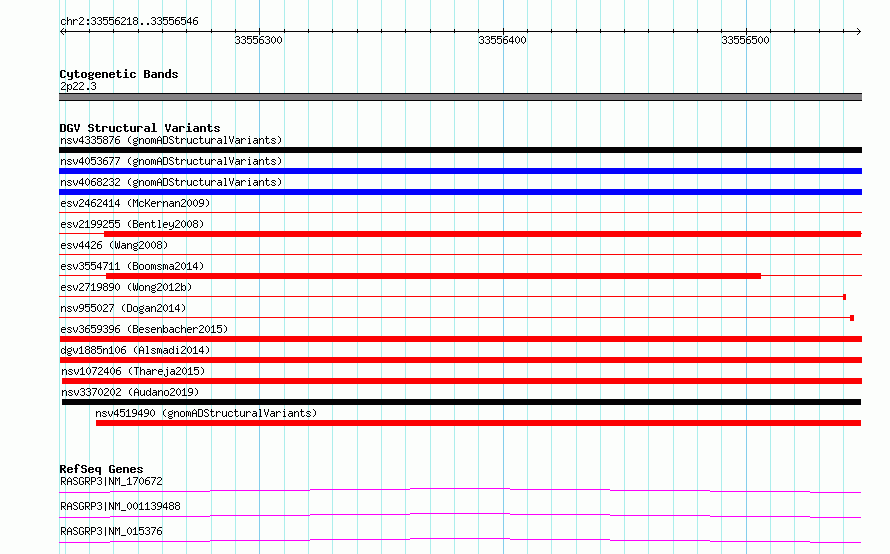The width and height of the screenshot is (890, 554).
Task: Open the RASGRP3|NM_001139488 transcript label
Action: coord(120,506)
